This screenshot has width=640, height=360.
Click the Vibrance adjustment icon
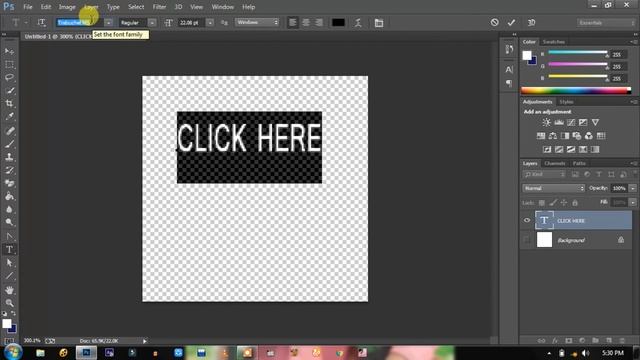[595, 122]
